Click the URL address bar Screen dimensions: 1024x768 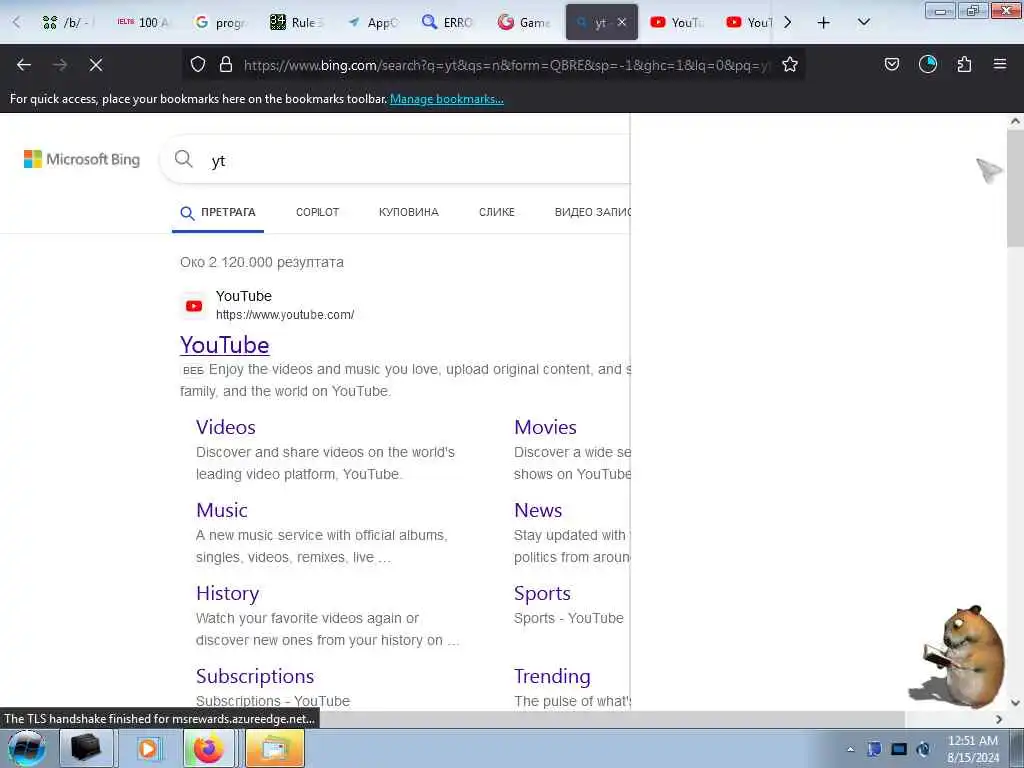click(x=506, y=65)
